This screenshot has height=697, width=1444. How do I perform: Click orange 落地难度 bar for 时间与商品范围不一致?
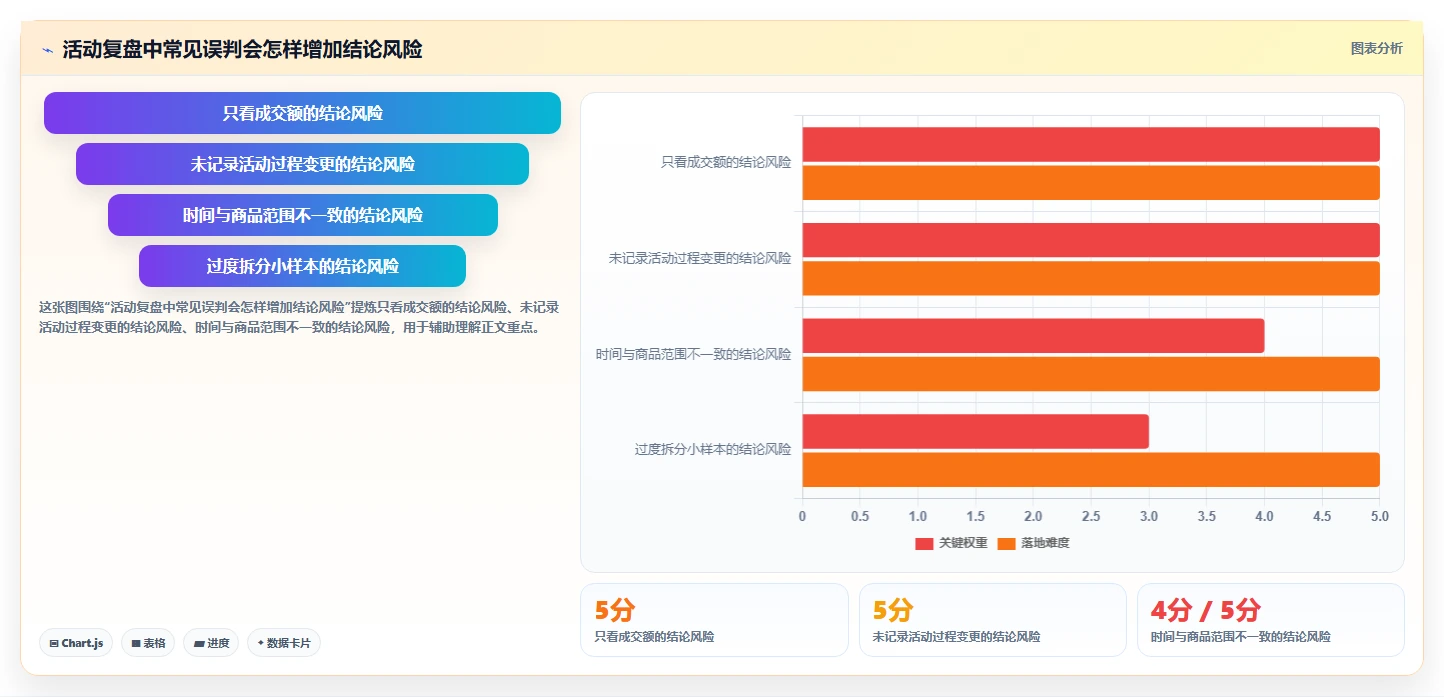click(1091, 374)
